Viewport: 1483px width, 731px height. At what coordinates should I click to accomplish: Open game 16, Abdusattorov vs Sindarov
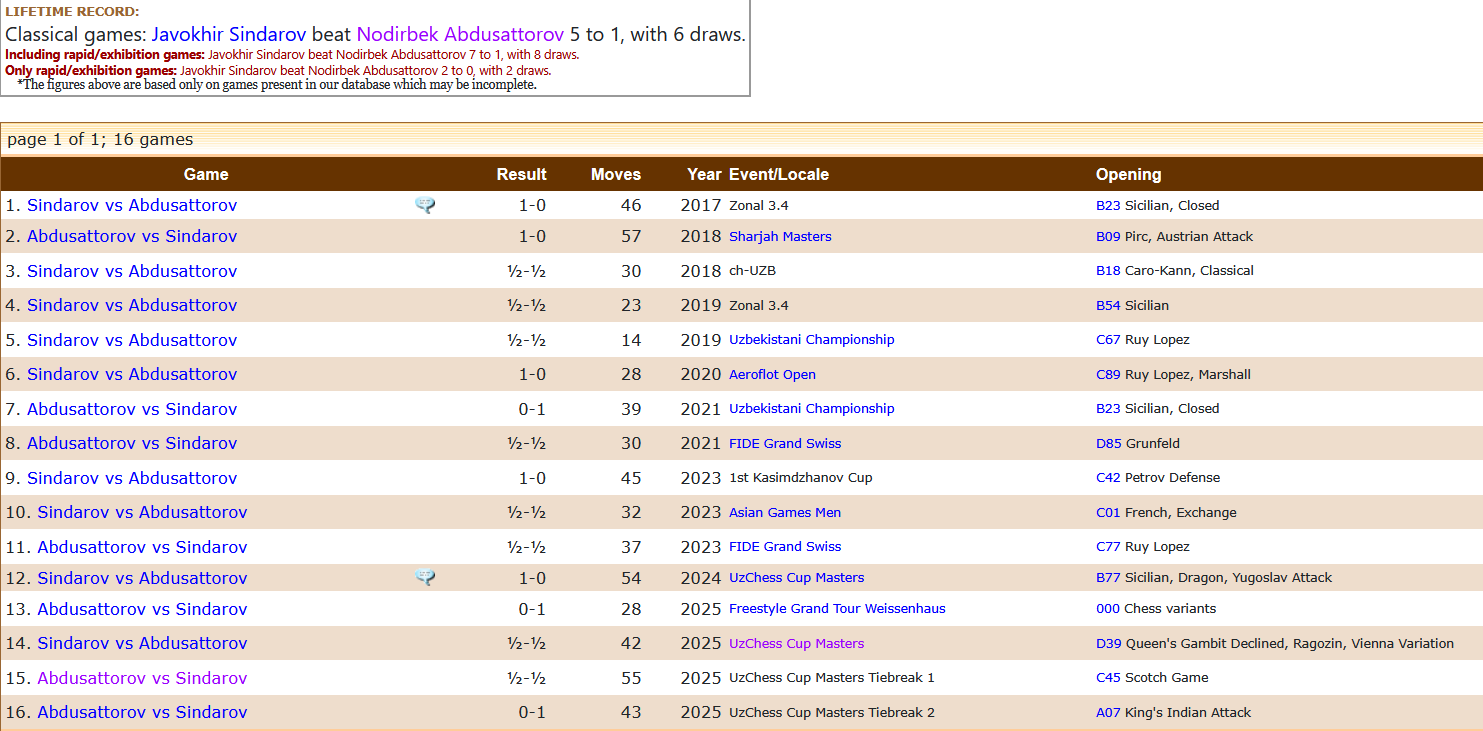pyautogui.click(x=142, y=712)
